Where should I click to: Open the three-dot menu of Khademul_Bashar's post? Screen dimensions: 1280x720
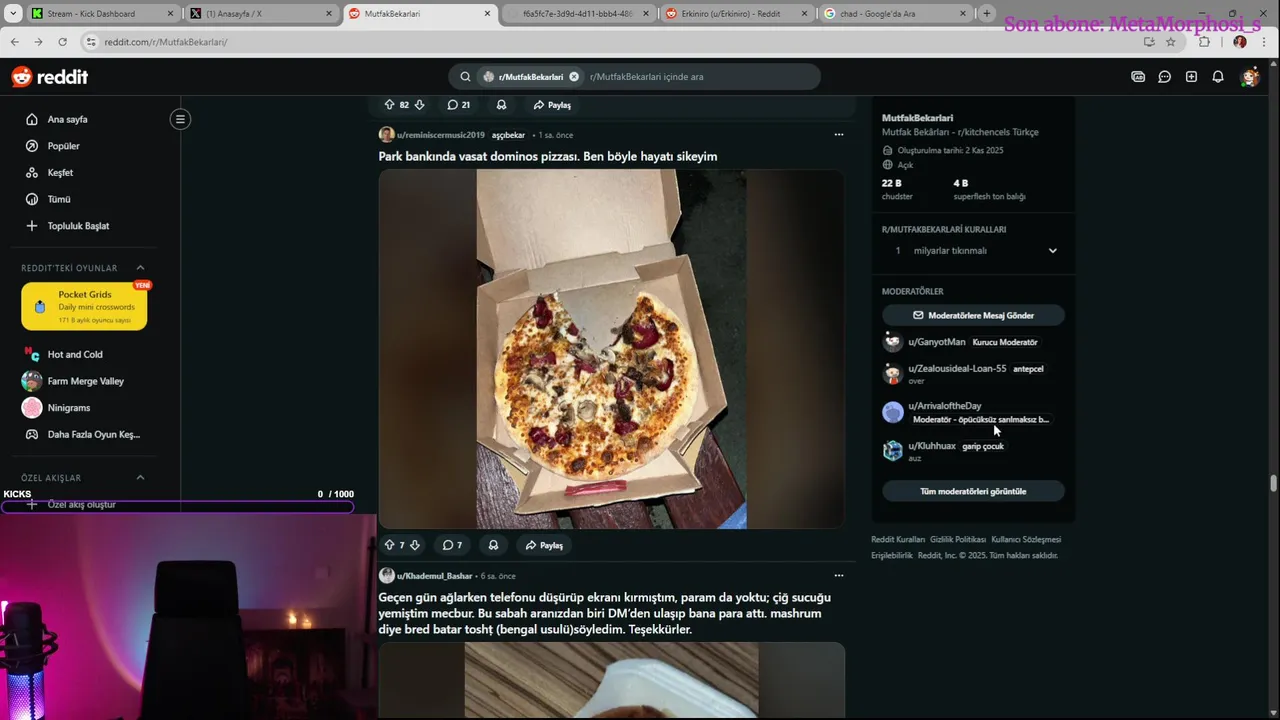[839, 575]
